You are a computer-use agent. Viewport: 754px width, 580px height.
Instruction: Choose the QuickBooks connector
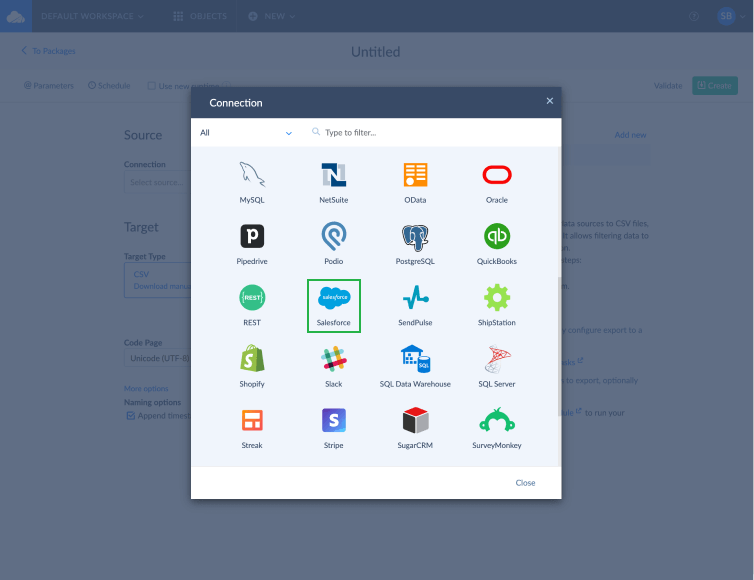coord(497,244)
